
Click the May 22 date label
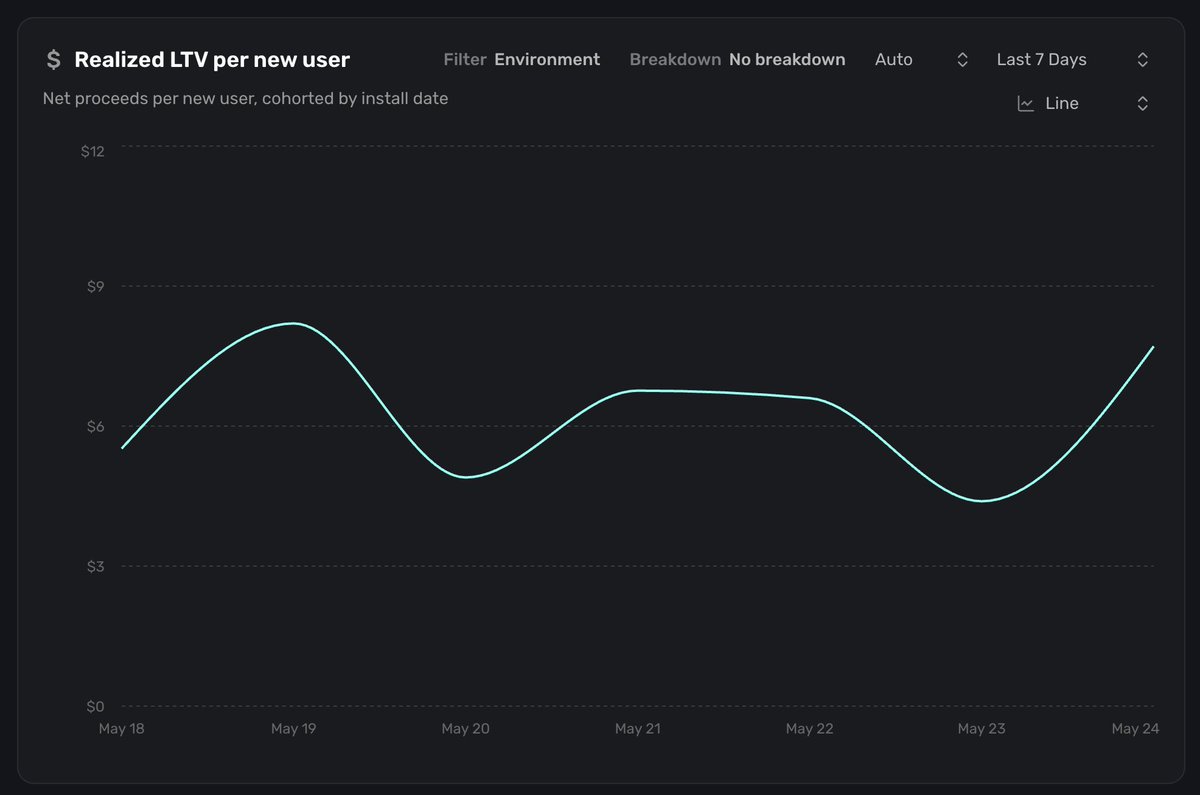pyautogui.click(x=810, y=729)
